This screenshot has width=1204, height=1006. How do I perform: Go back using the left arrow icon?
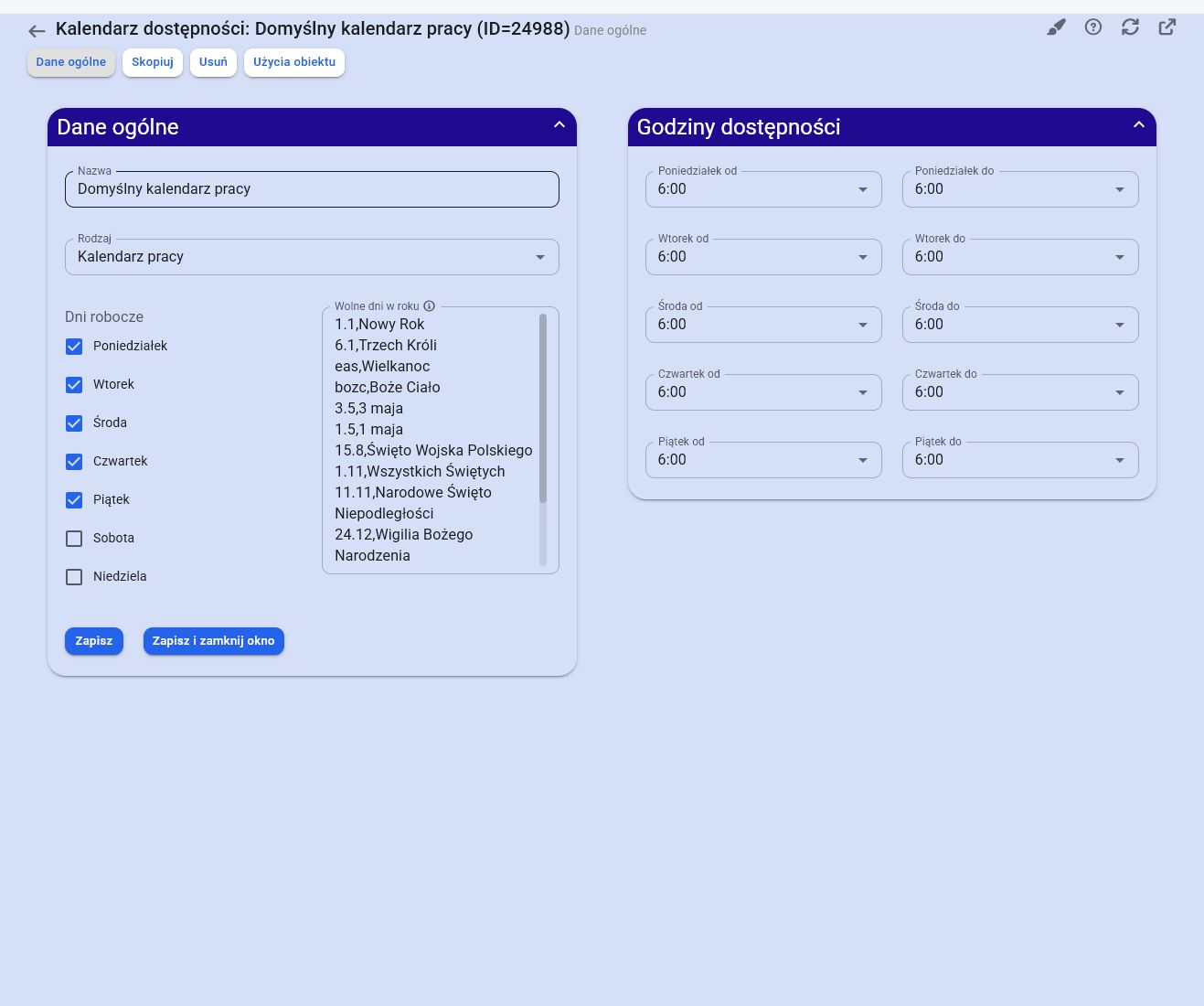pos(37,31)
